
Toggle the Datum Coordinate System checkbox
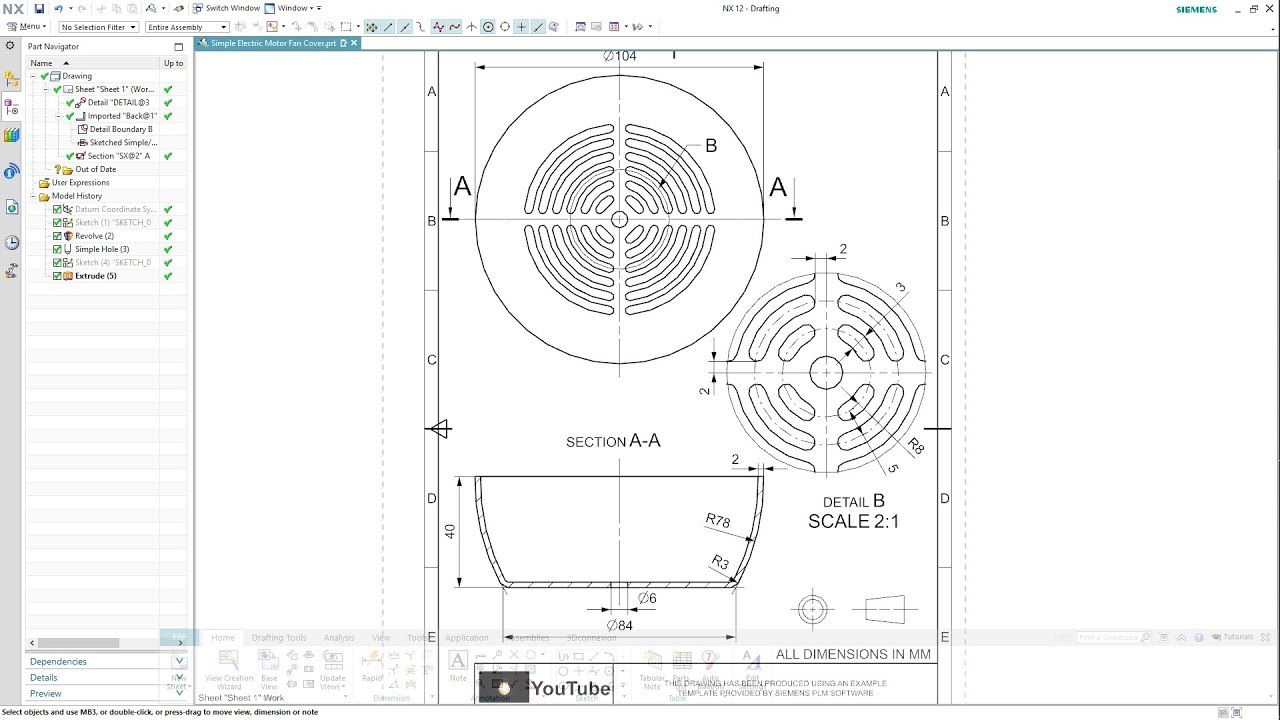click(57, 210)
